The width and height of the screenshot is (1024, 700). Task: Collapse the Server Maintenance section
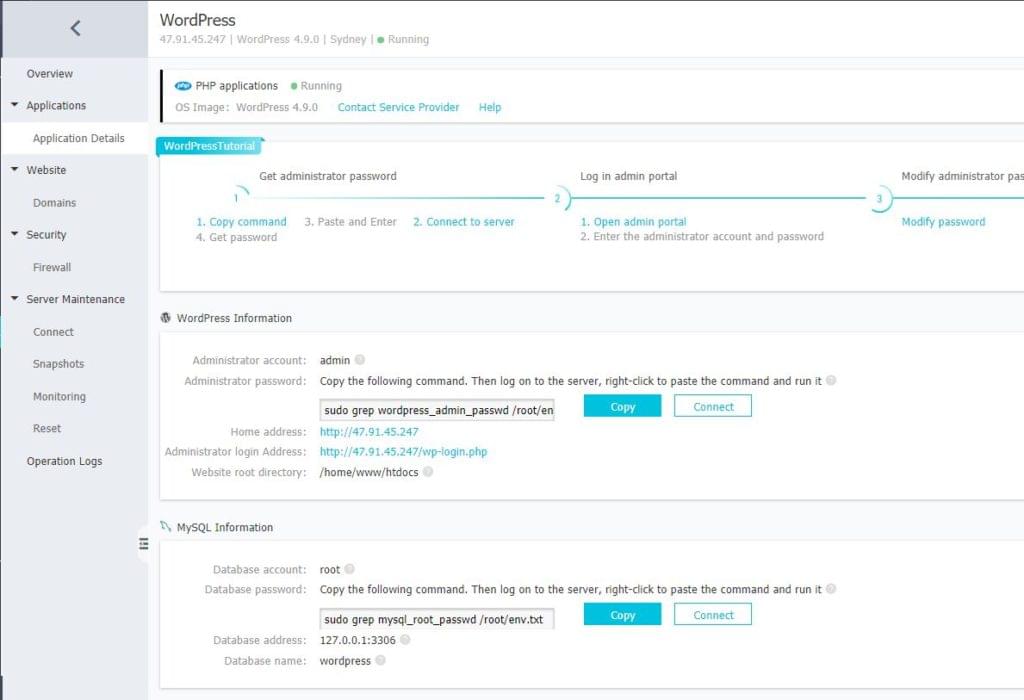coord(15,299)
